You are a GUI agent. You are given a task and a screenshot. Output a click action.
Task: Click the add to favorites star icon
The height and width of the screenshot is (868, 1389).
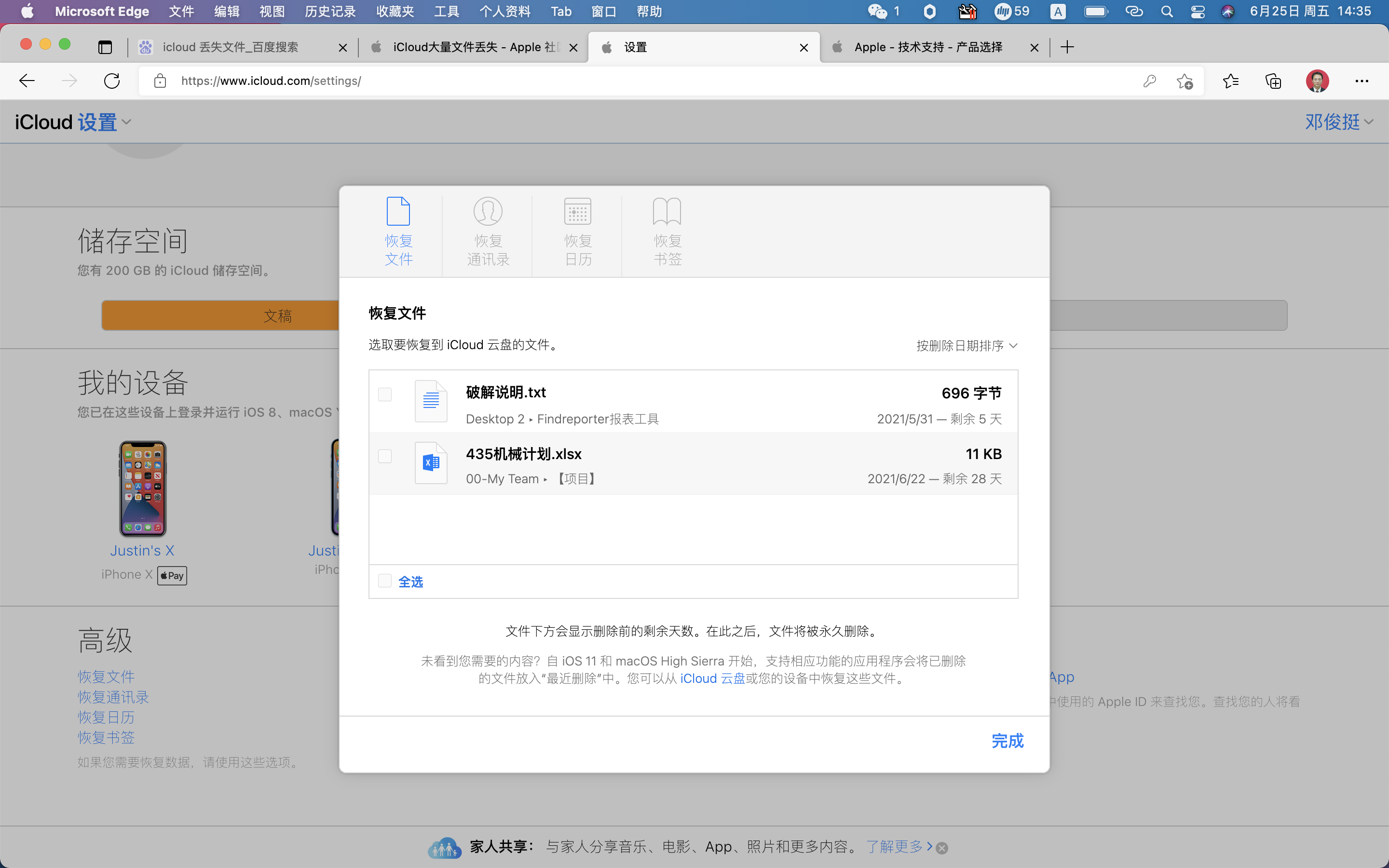point(1185,81)
